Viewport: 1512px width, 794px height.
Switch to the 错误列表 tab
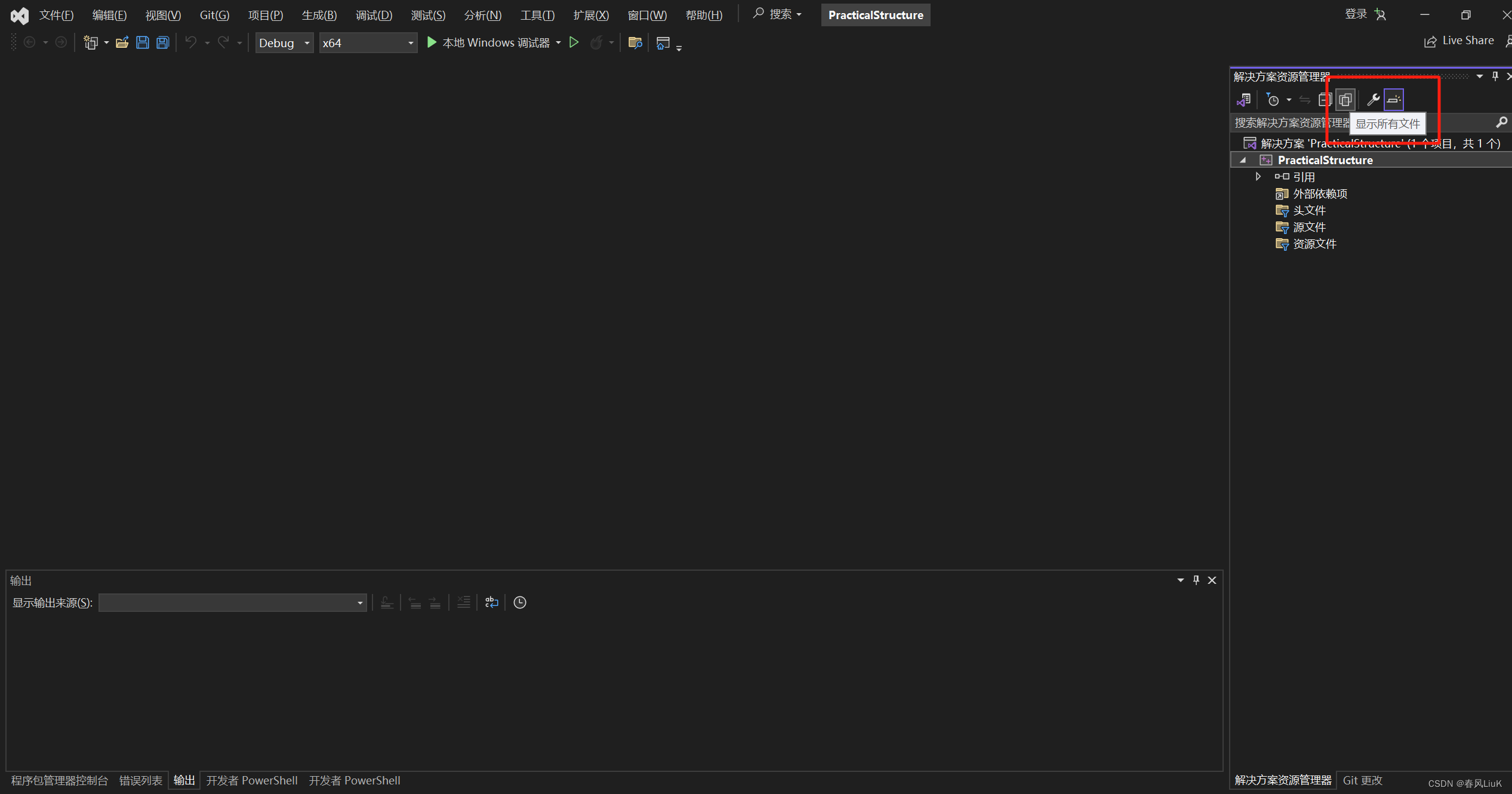140,780
